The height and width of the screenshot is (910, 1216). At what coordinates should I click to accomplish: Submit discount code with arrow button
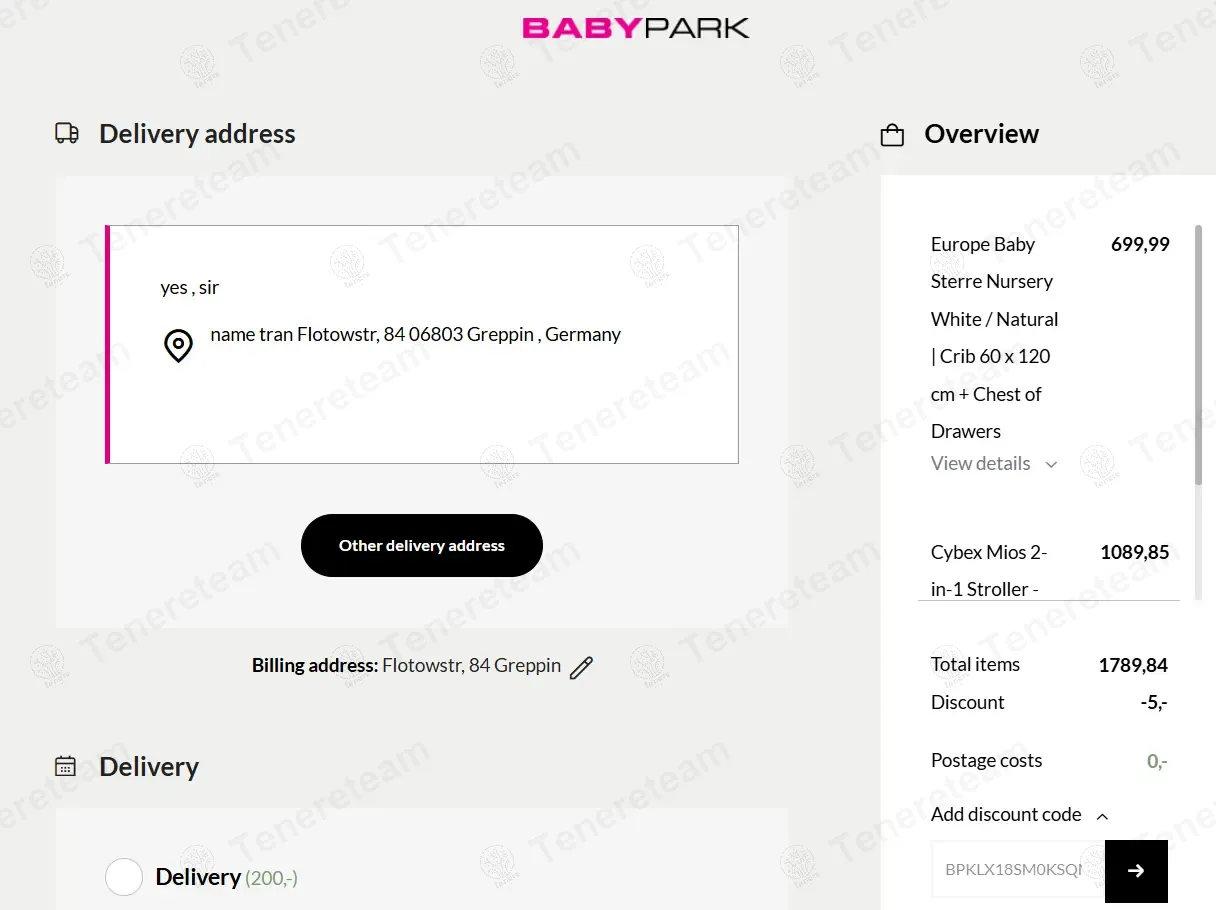[1136, 871]
